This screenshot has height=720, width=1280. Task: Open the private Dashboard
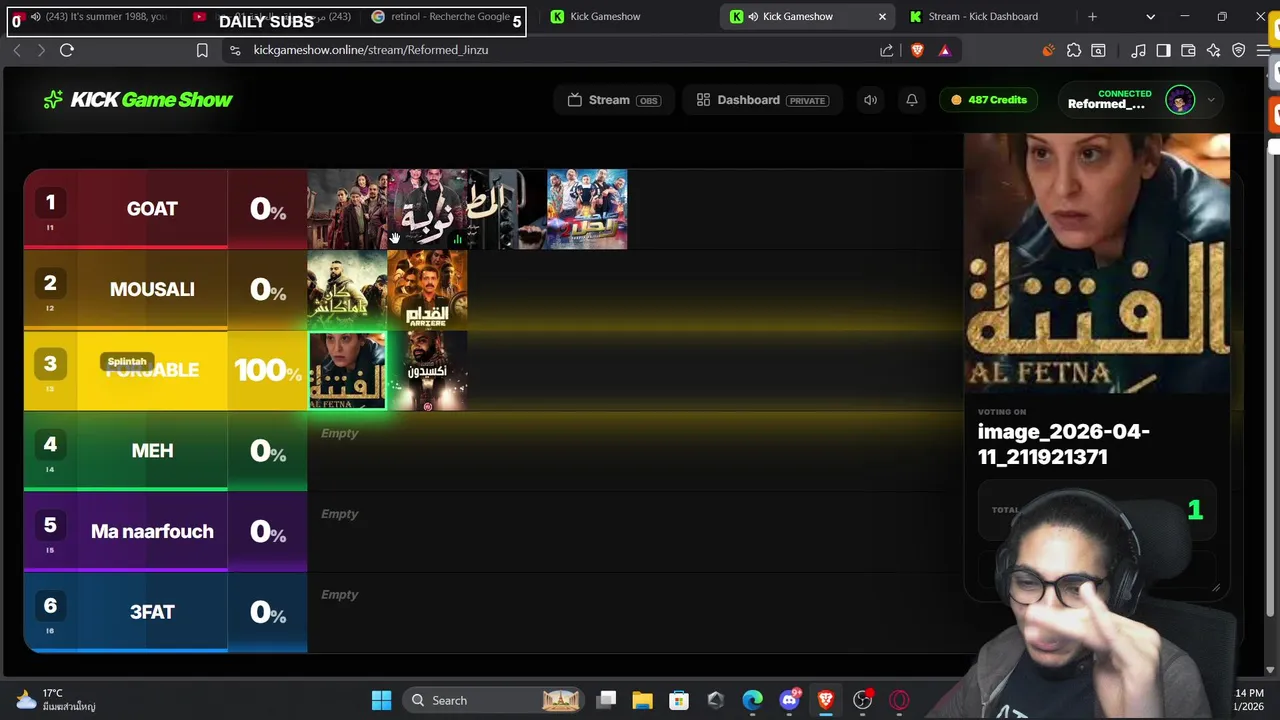tap(763, 100)
